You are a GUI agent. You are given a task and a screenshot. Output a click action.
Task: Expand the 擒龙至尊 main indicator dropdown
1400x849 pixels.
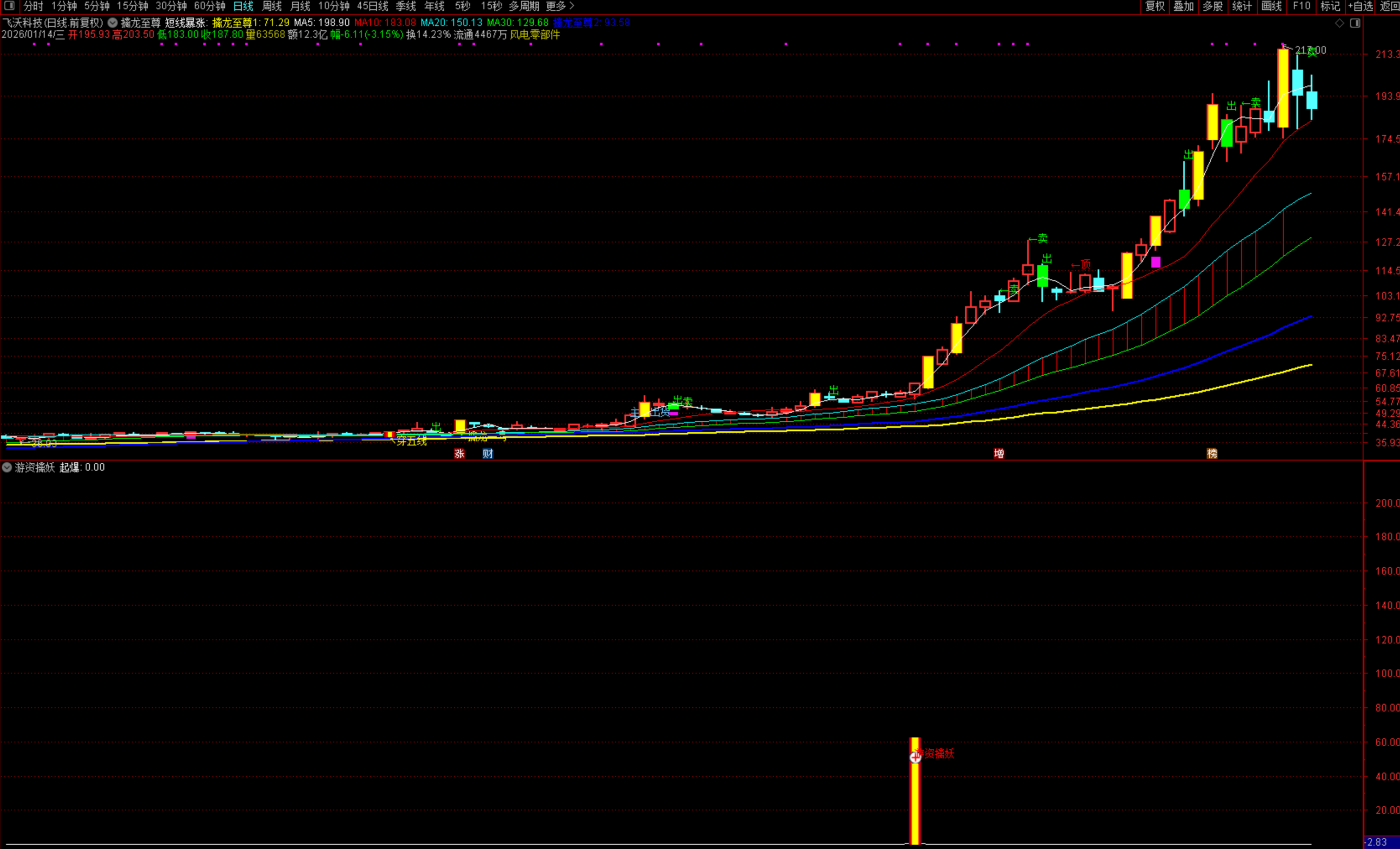pos(113,23)
